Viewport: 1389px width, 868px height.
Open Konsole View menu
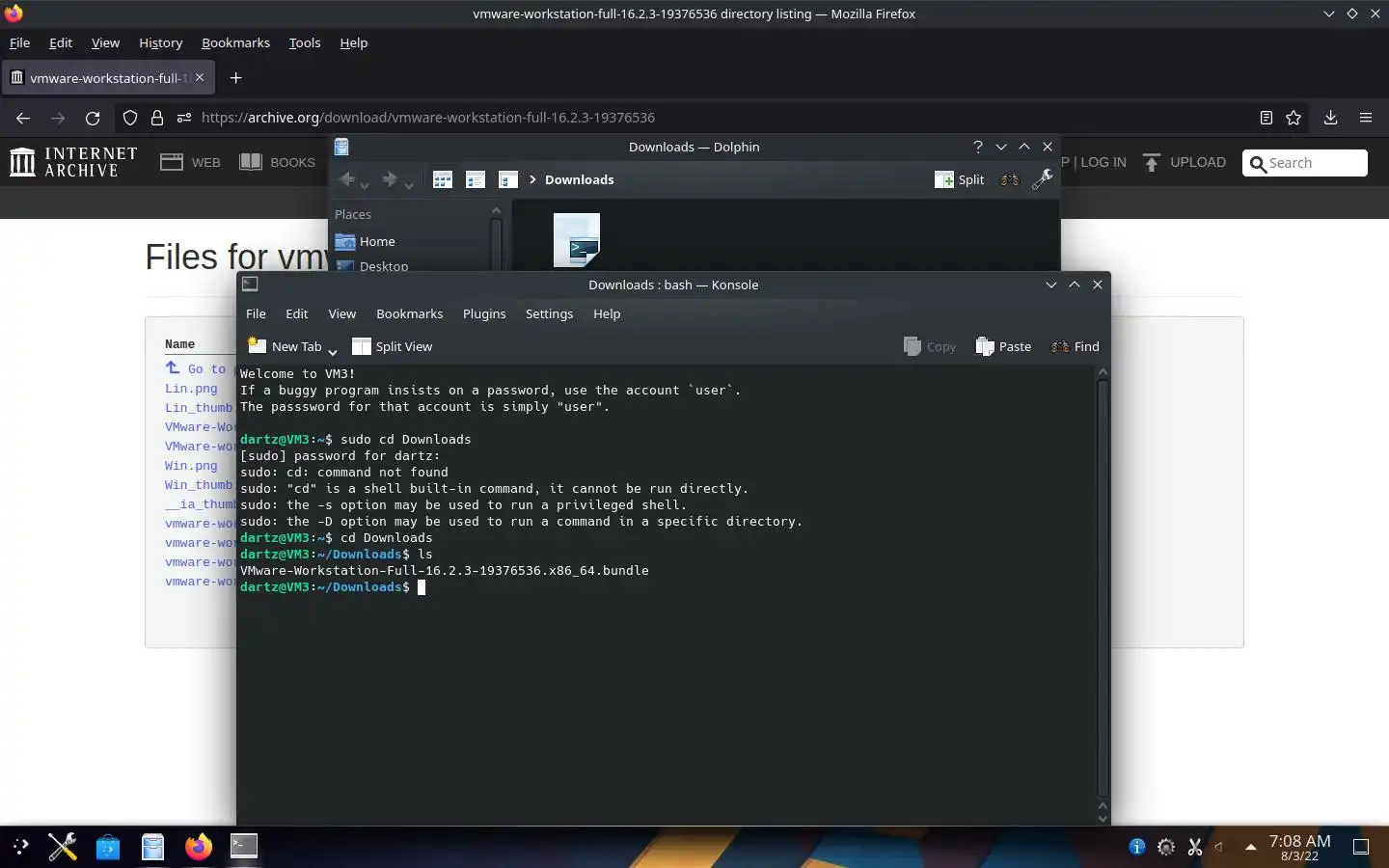click(x=341, y=313)
